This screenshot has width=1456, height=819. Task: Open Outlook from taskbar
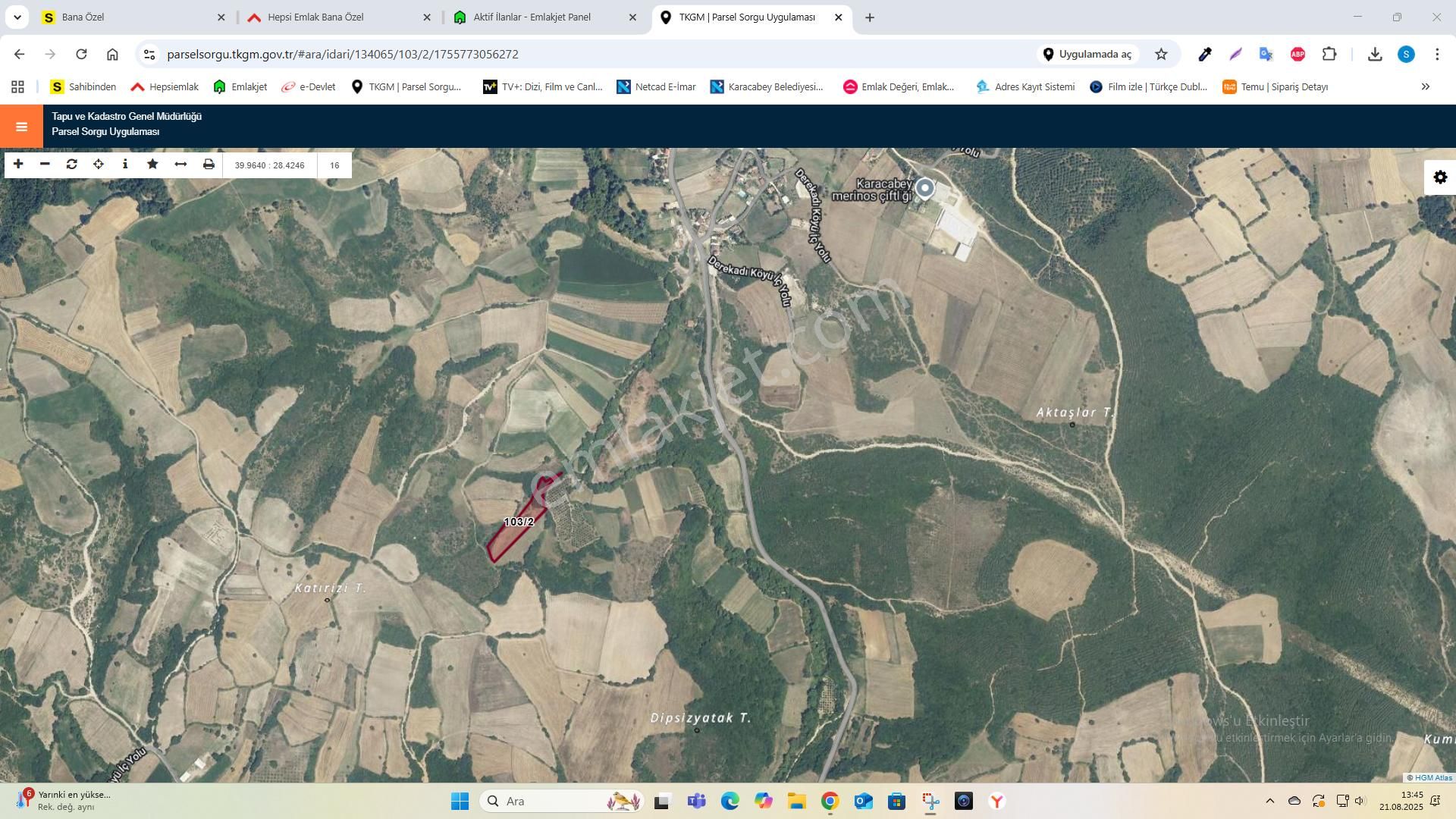pos(863,801)
